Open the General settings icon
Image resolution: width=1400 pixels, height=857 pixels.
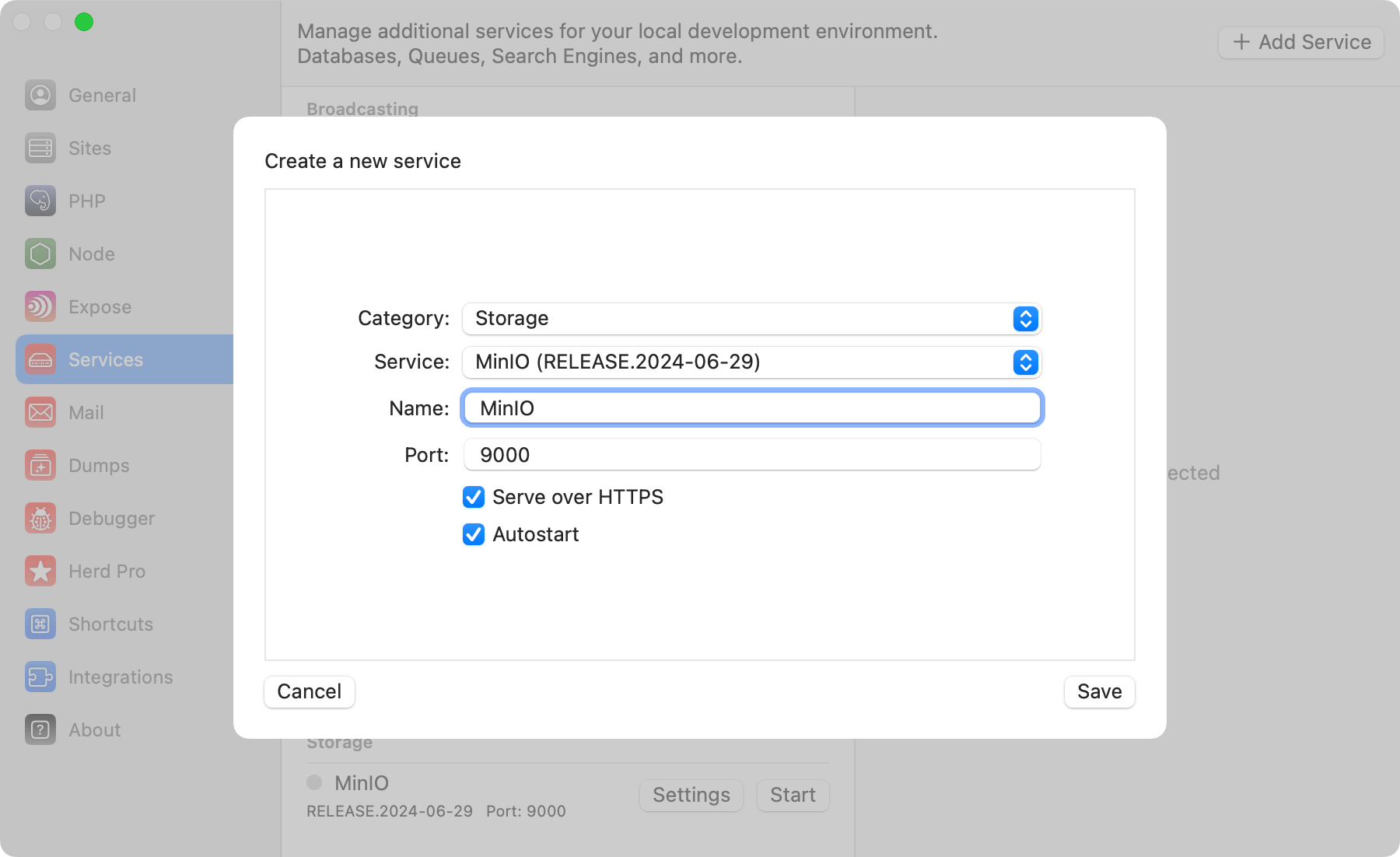(40, 95)
